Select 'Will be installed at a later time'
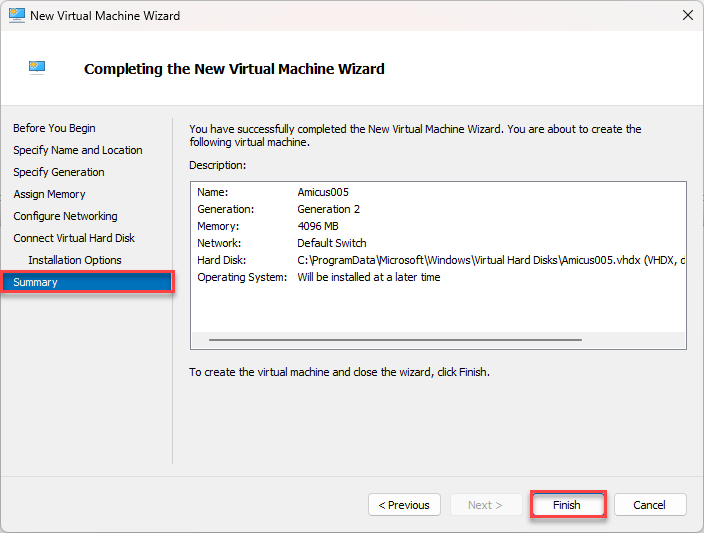The image size is (704, 533). [x=369, y=278]
